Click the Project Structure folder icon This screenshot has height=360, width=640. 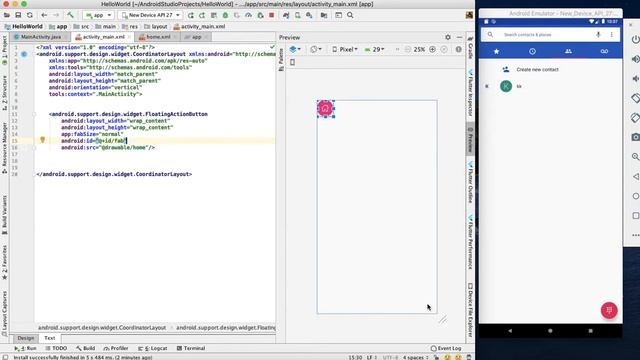(x=324, y=15)
